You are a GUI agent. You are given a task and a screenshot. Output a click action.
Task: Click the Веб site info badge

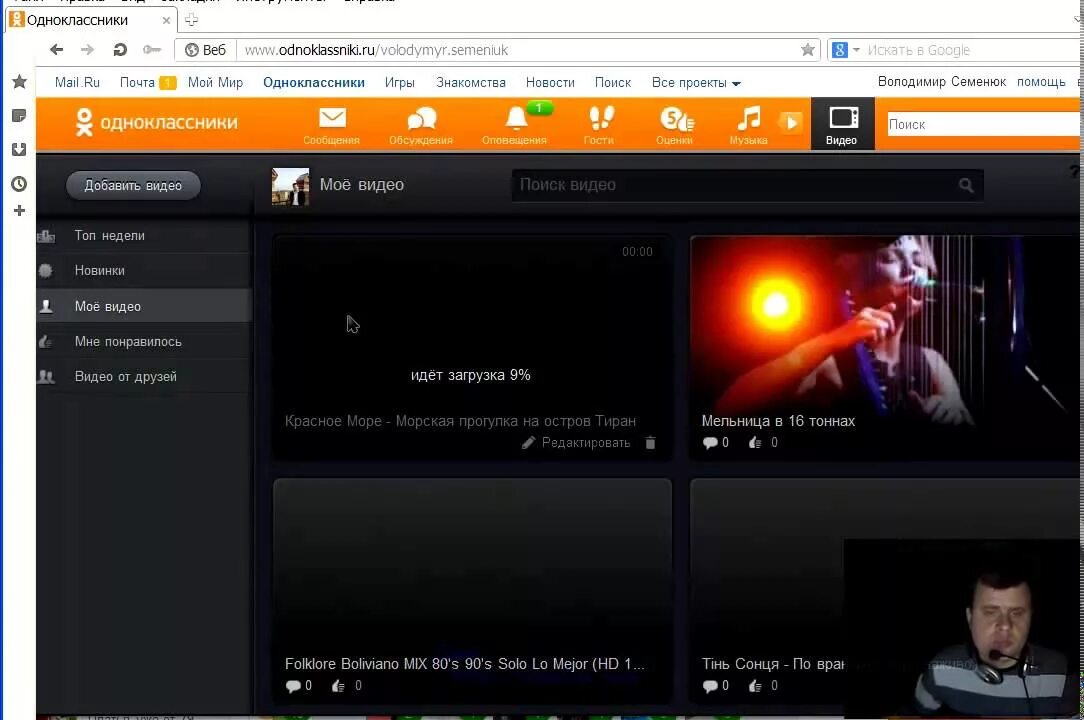click(205, 50)
